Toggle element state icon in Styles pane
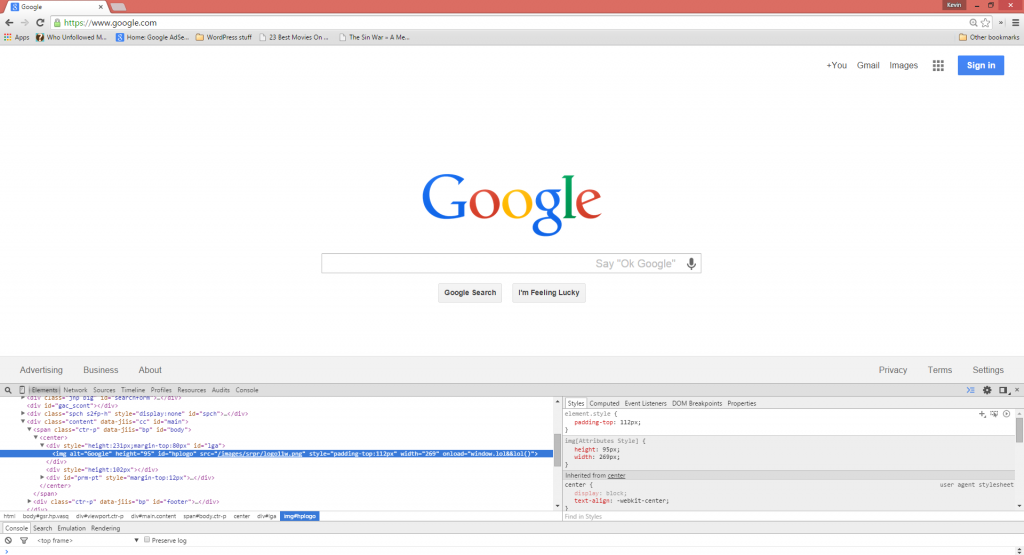This screenshot has height=555, width=1024. 994,414
